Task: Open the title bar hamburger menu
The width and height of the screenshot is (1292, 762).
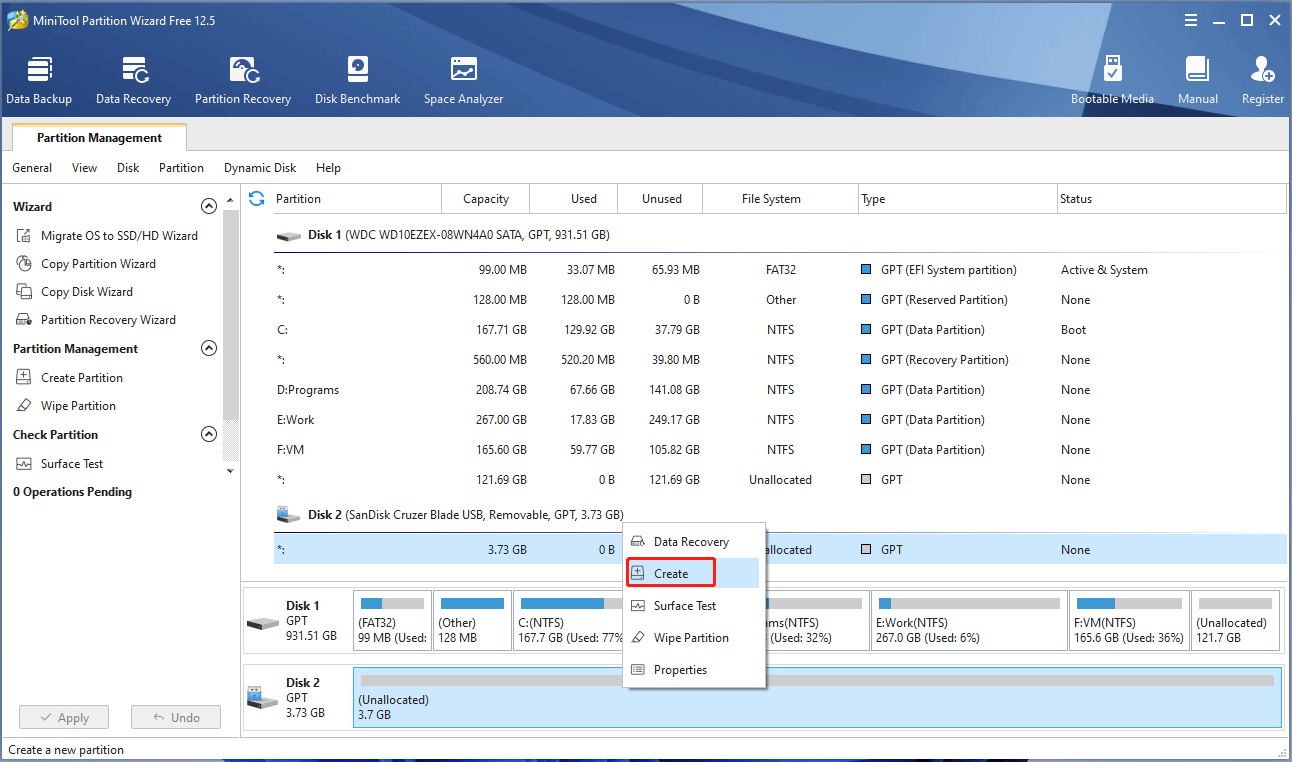Action: tap(1190, 20)
